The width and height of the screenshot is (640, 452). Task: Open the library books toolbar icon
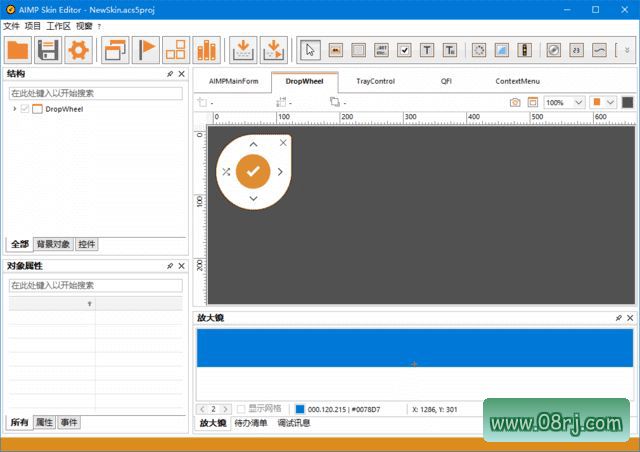(x=207, y=50)
